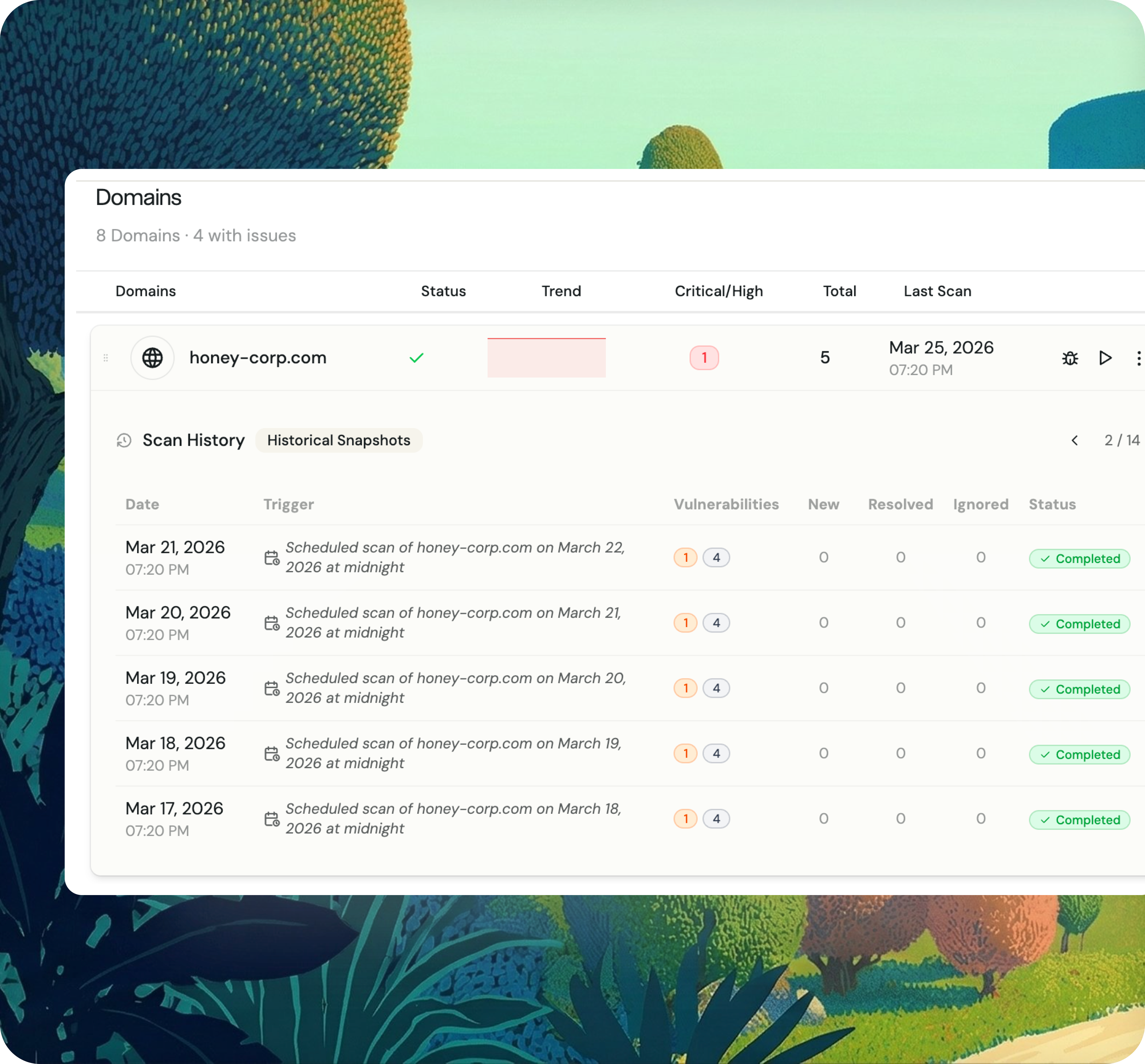The width and height of the screenshot is (1145, 1064).
Task: Open the three-dot more options menu
Action: click(1138, 358)
